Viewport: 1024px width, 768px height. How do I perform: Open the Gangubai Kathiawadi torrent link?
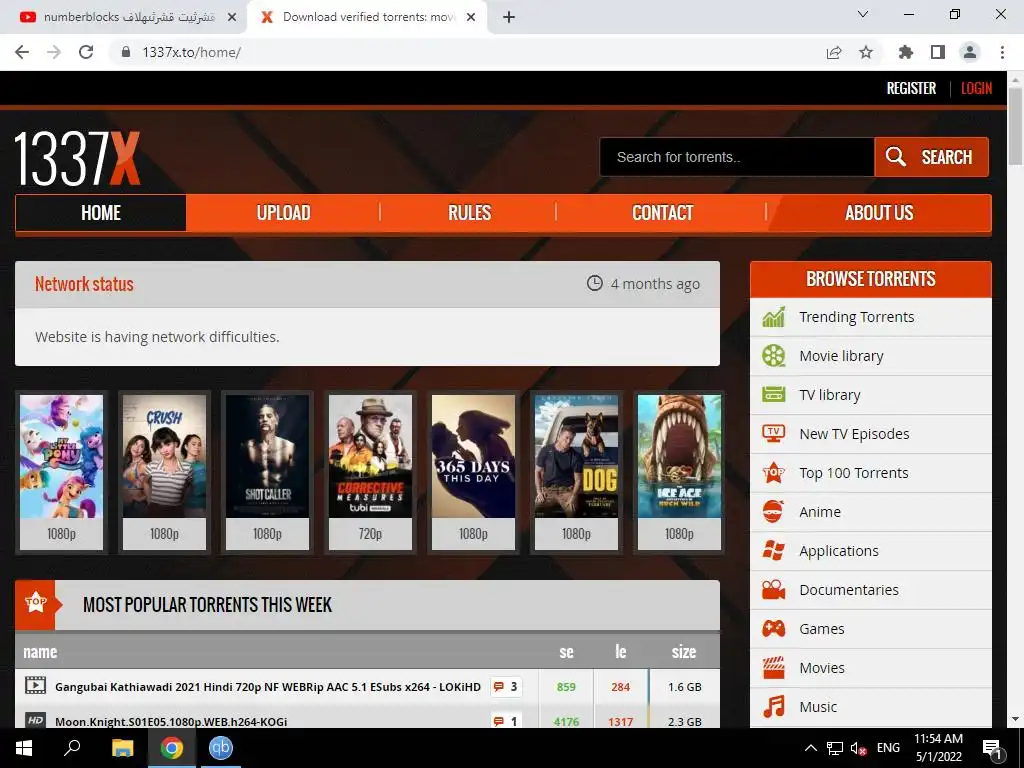click(x=268, y=687)
